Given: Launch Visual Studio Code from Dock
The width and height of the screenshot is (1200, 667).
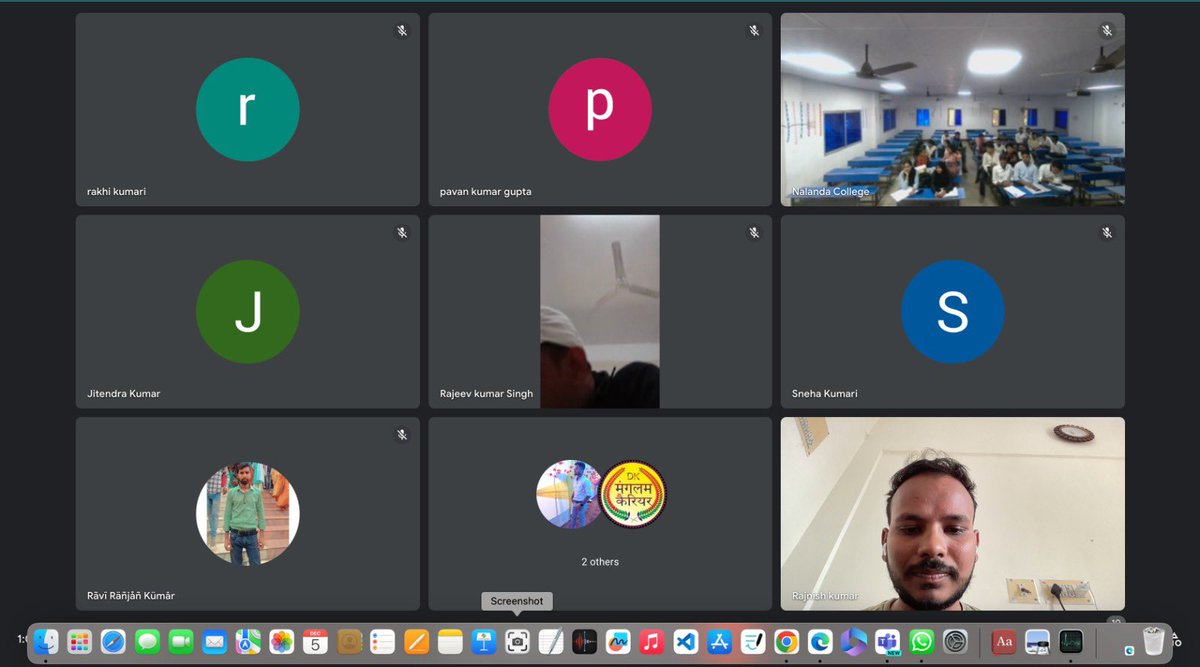Looking at the screenshot, I should point(685,641).
